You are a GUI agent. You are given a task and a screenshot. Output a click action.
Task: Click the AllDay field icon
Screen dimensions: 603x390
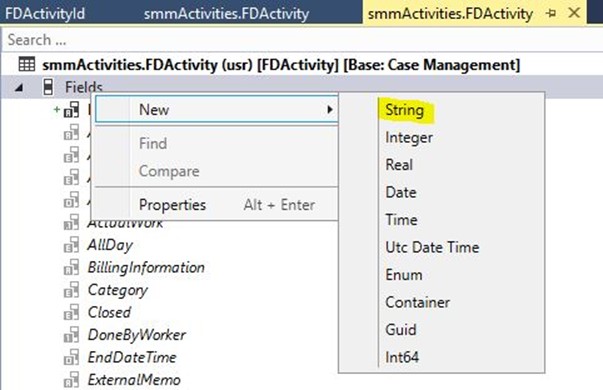(72, 245)
